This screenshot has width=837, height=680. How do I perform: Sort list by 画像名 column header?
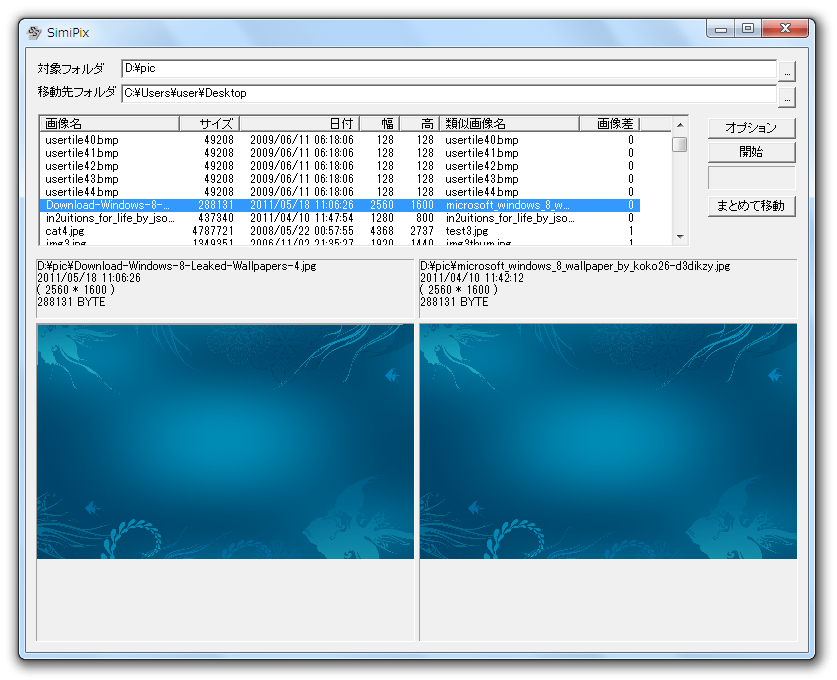coord(109,124)
